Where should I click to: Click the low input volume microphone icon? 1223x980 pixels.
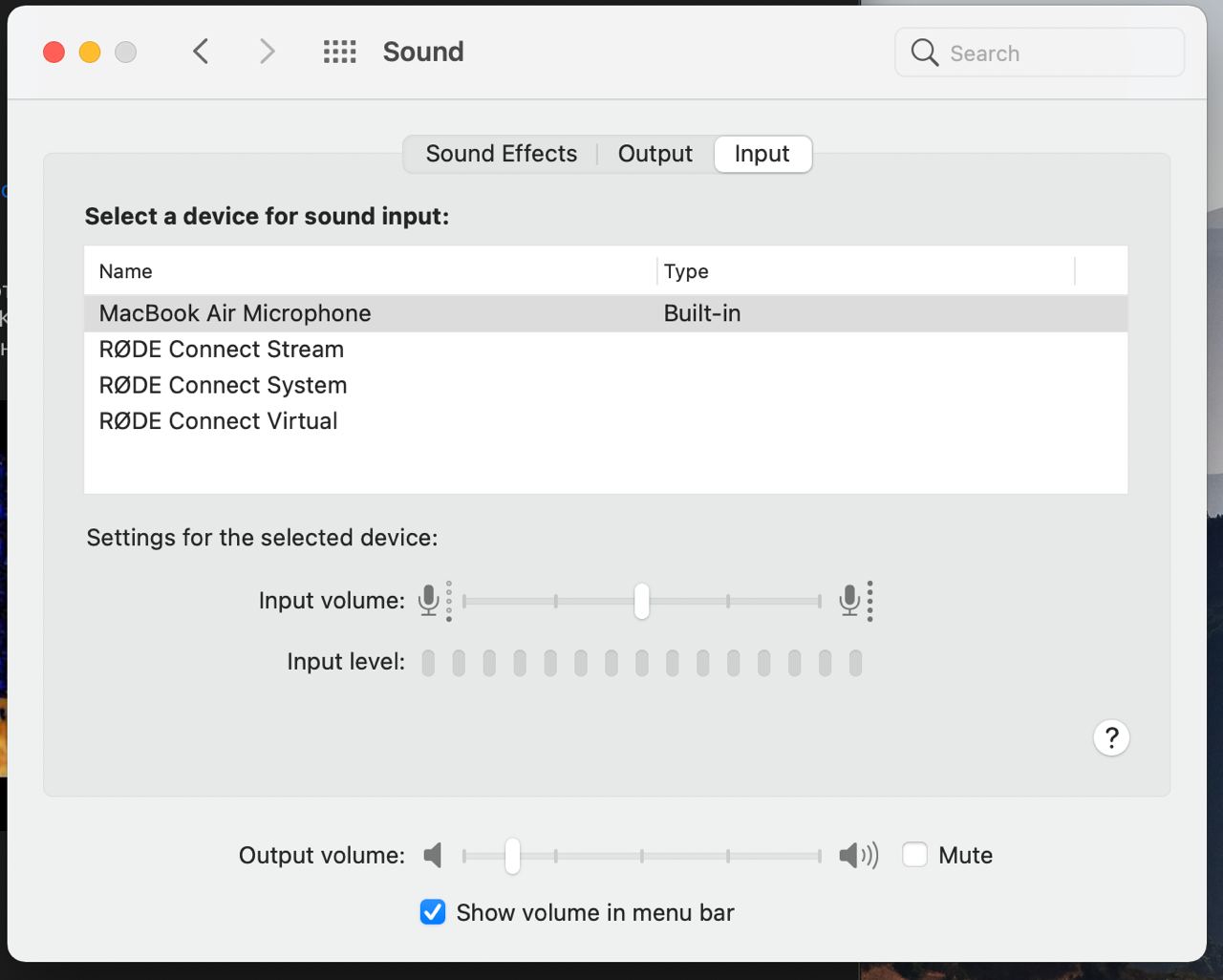click(429, 601)
